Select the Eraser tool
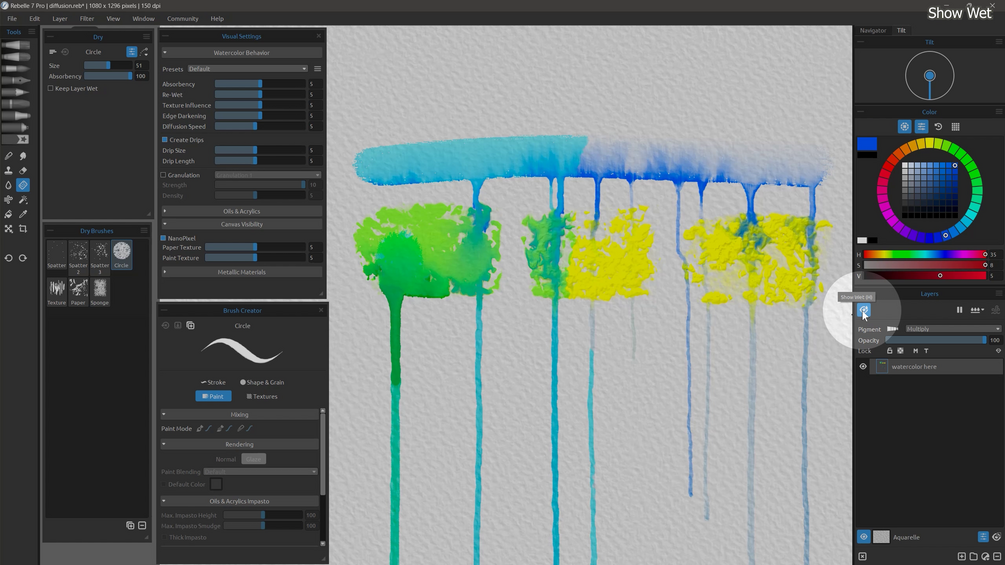 pyautogui.click(x=23, y=170)
